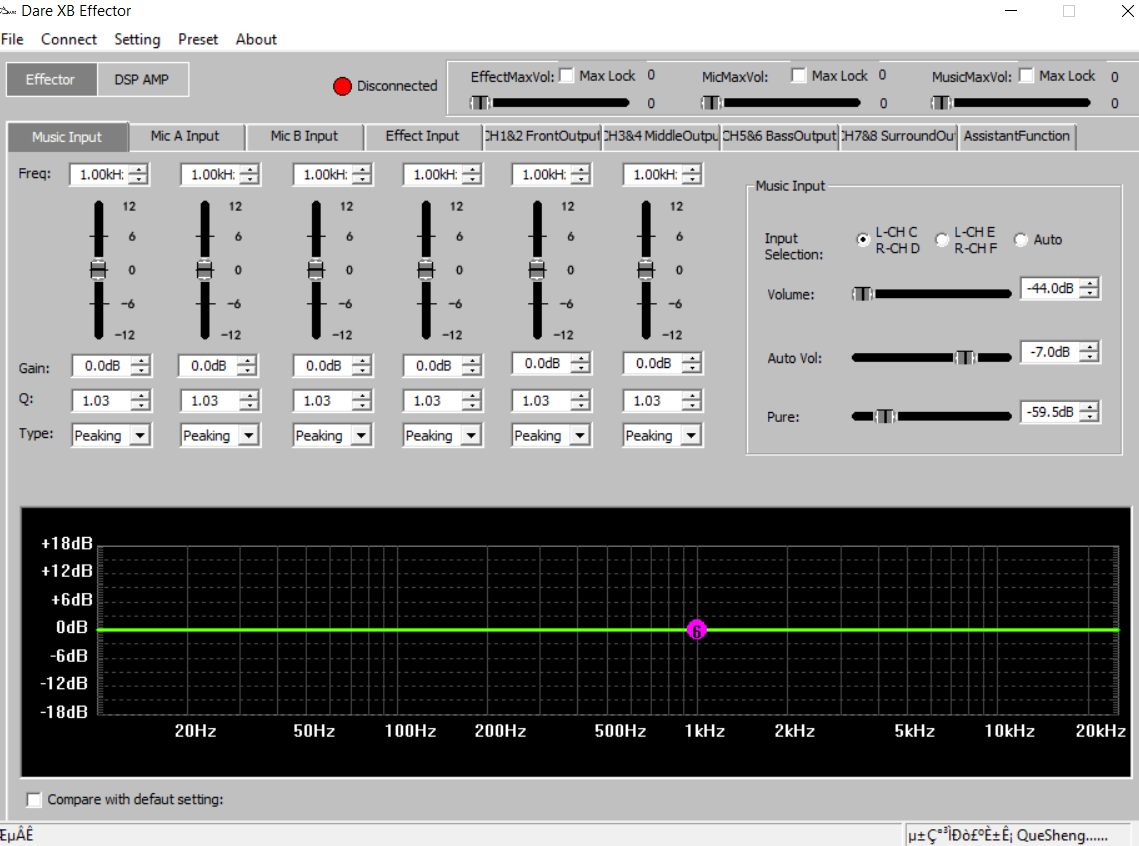1139x846 pixels.
Task: Click the Dare XB Effector title bar icon
Action: tap(8, 11)
